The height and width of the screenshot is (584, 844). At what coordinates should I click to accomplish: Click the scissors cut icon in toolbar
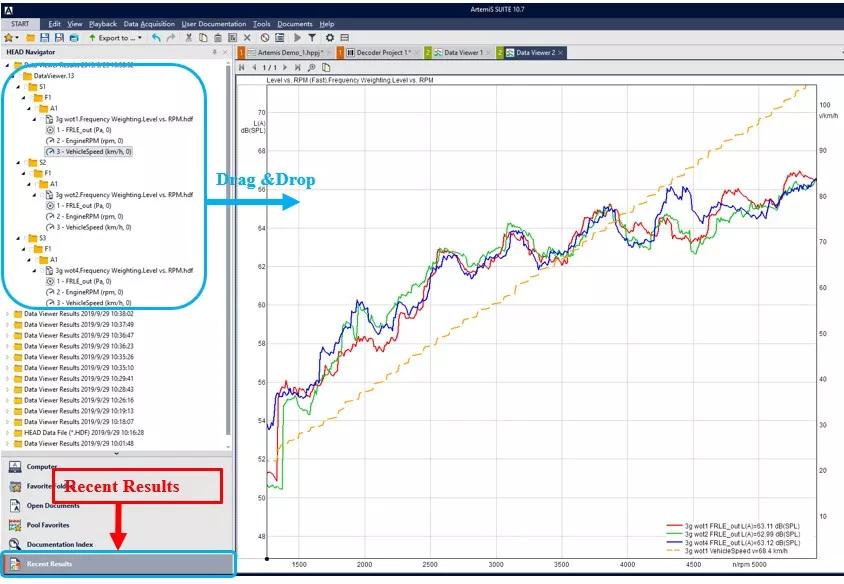[189, 38]
